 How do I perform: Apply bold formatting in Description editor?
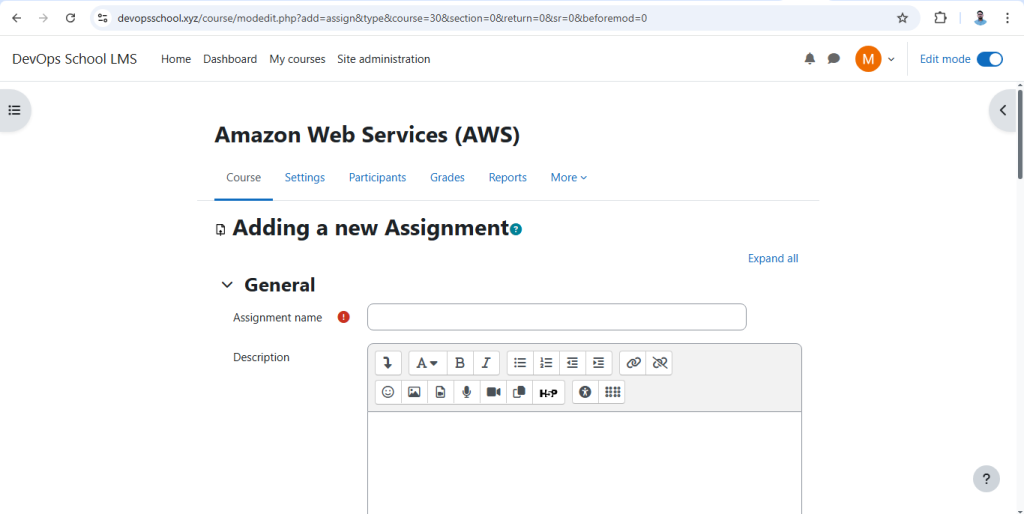[x=460, y=362]
